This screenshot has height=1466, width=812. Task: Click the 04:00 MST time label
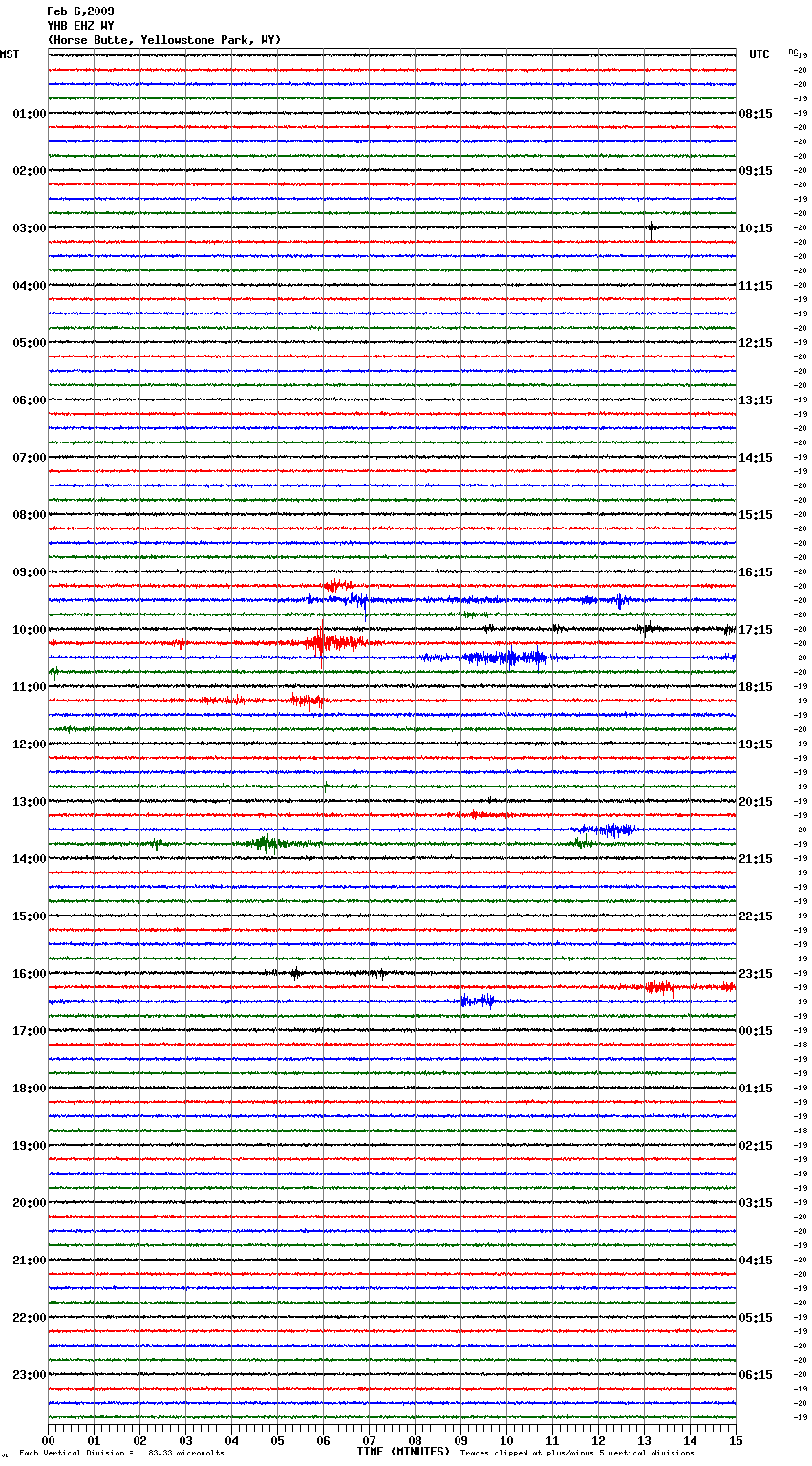(x=30, y=286)
